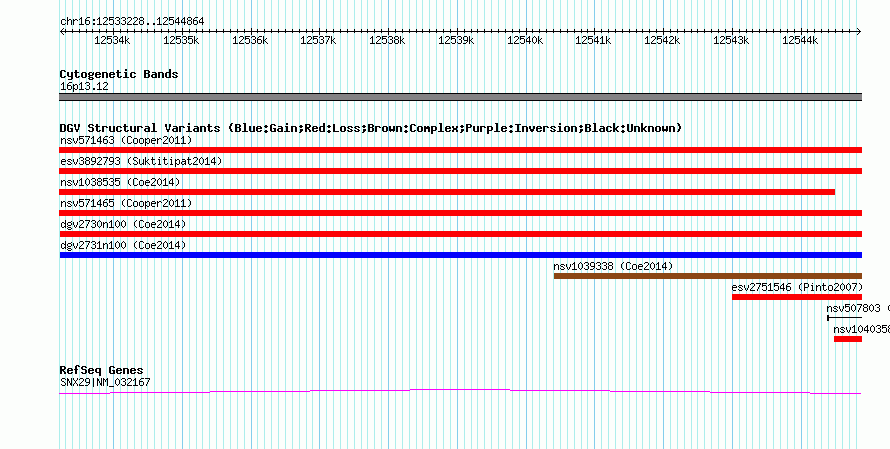Select the RefSeq Genes track title

click(101, 371)
